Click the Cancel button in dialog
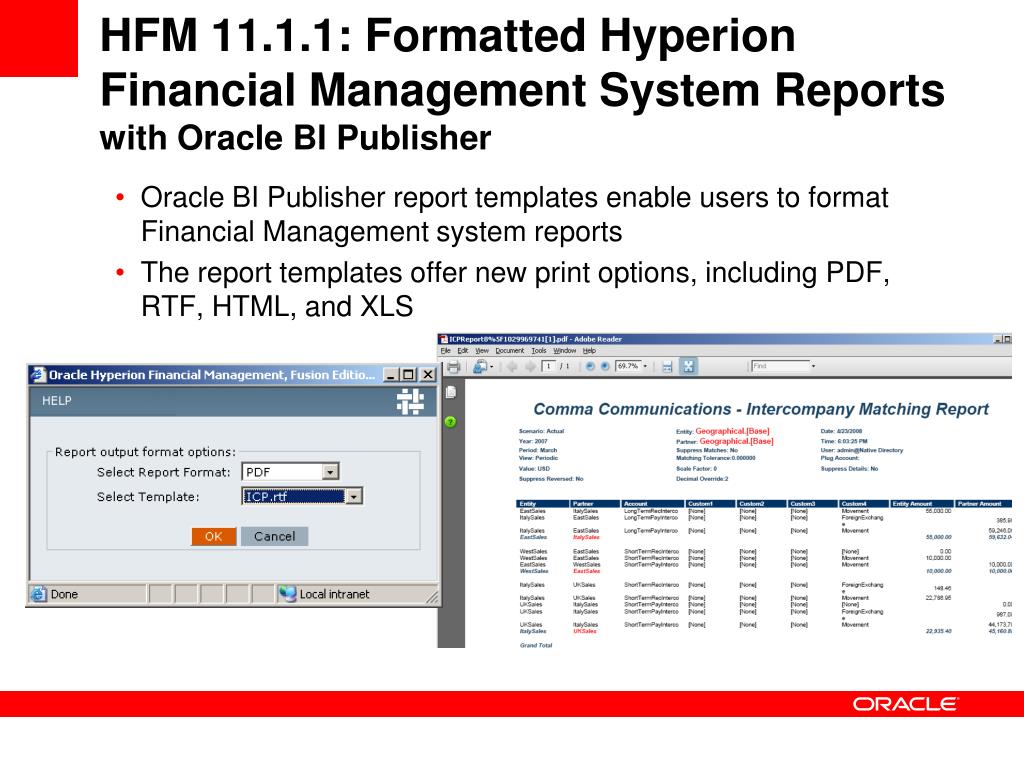Image resolution: width=1024 pixels, height=768 pixels. pos(274,536)
